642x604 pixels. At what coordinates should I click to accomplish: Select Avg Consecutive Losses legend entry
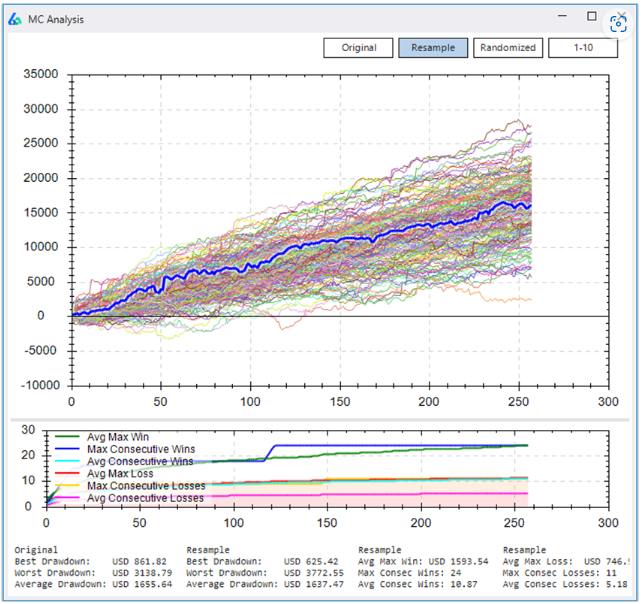coord(146,498)
